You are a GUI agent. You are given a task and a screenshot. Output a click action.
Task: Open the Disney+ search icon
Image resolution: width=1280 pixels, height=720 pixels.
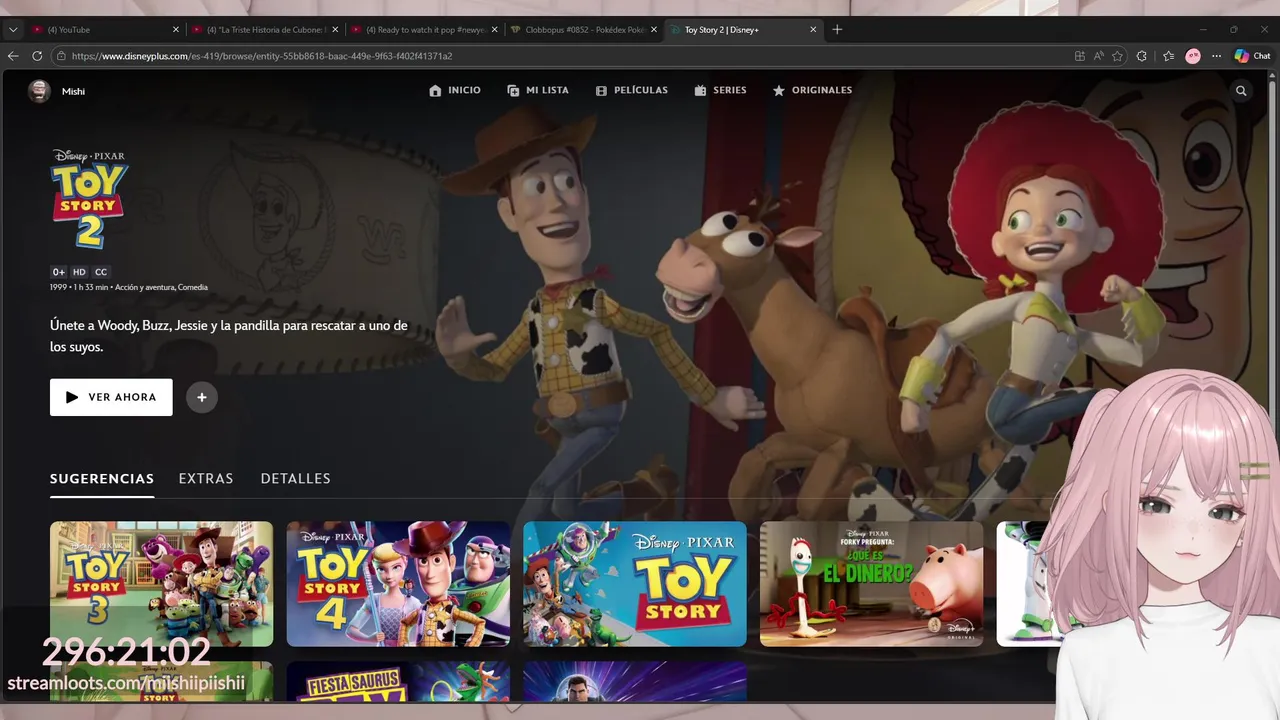(x=1241, y=91)
